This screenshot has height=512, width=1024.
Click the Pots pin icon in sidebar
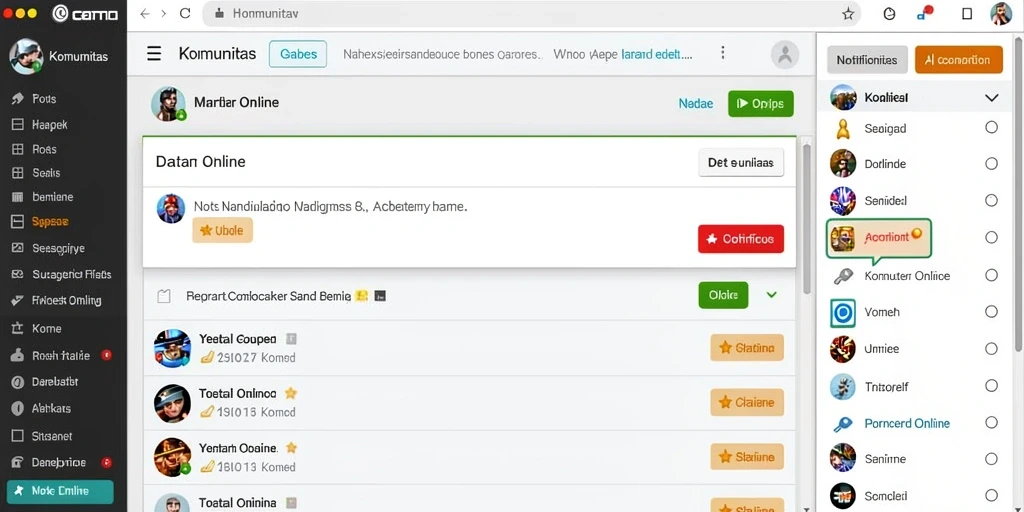pyautogui.click(x=18, y=99)
